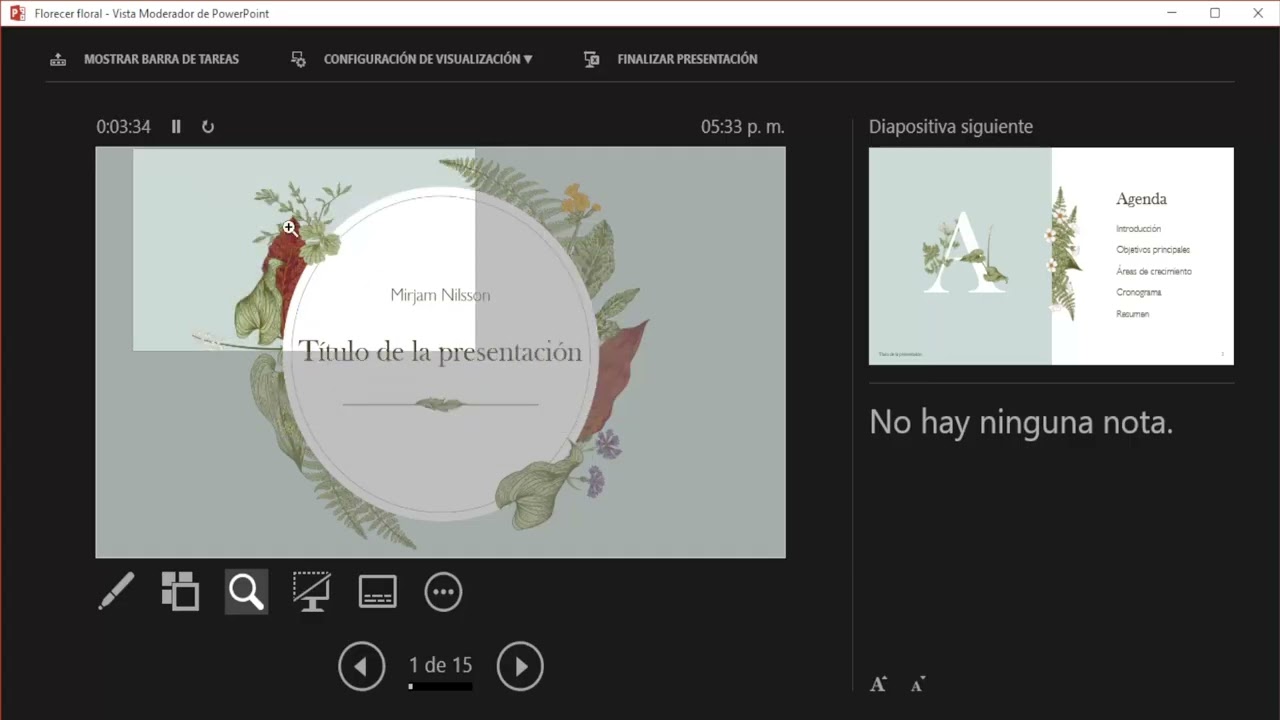Restart the presentation timer
The height and width of the screenshot is (720, 1280).
(208, 127)
